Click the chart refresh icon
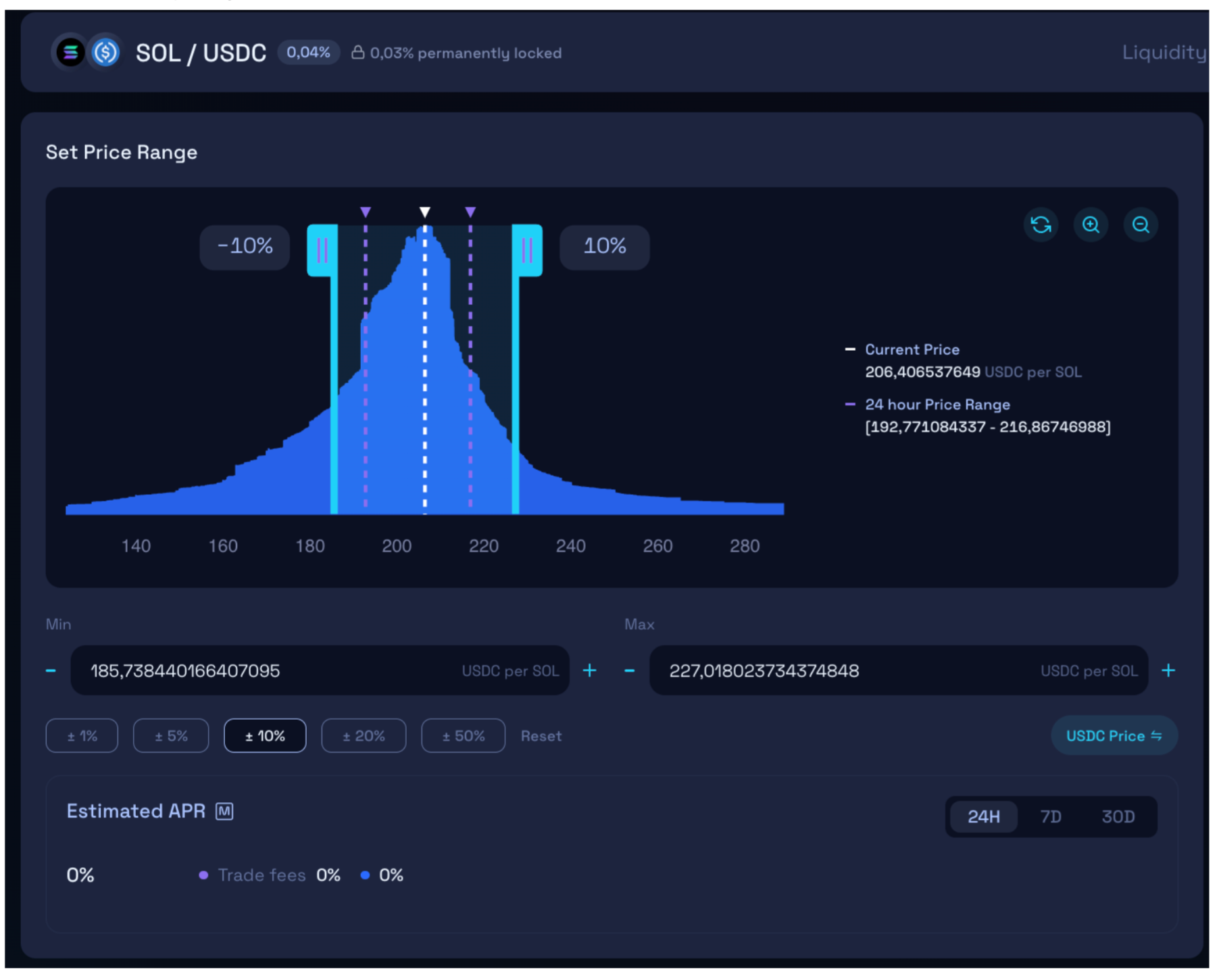Viewport: 1219px width, 980px height. tap(1041, 224)
